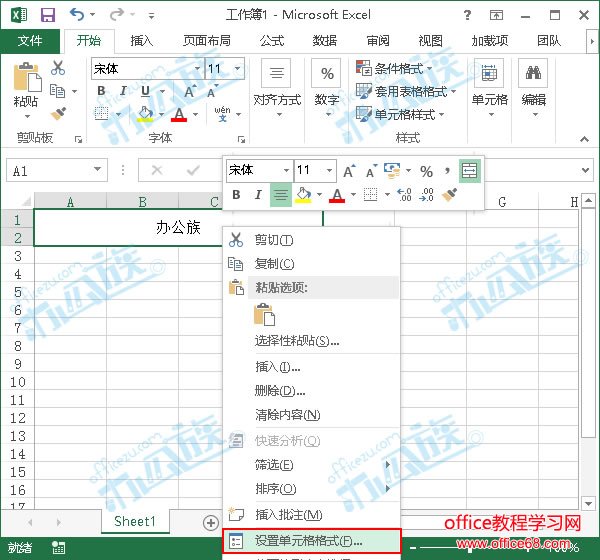Toggle Italic in the mini toolbar

[258, 194]
